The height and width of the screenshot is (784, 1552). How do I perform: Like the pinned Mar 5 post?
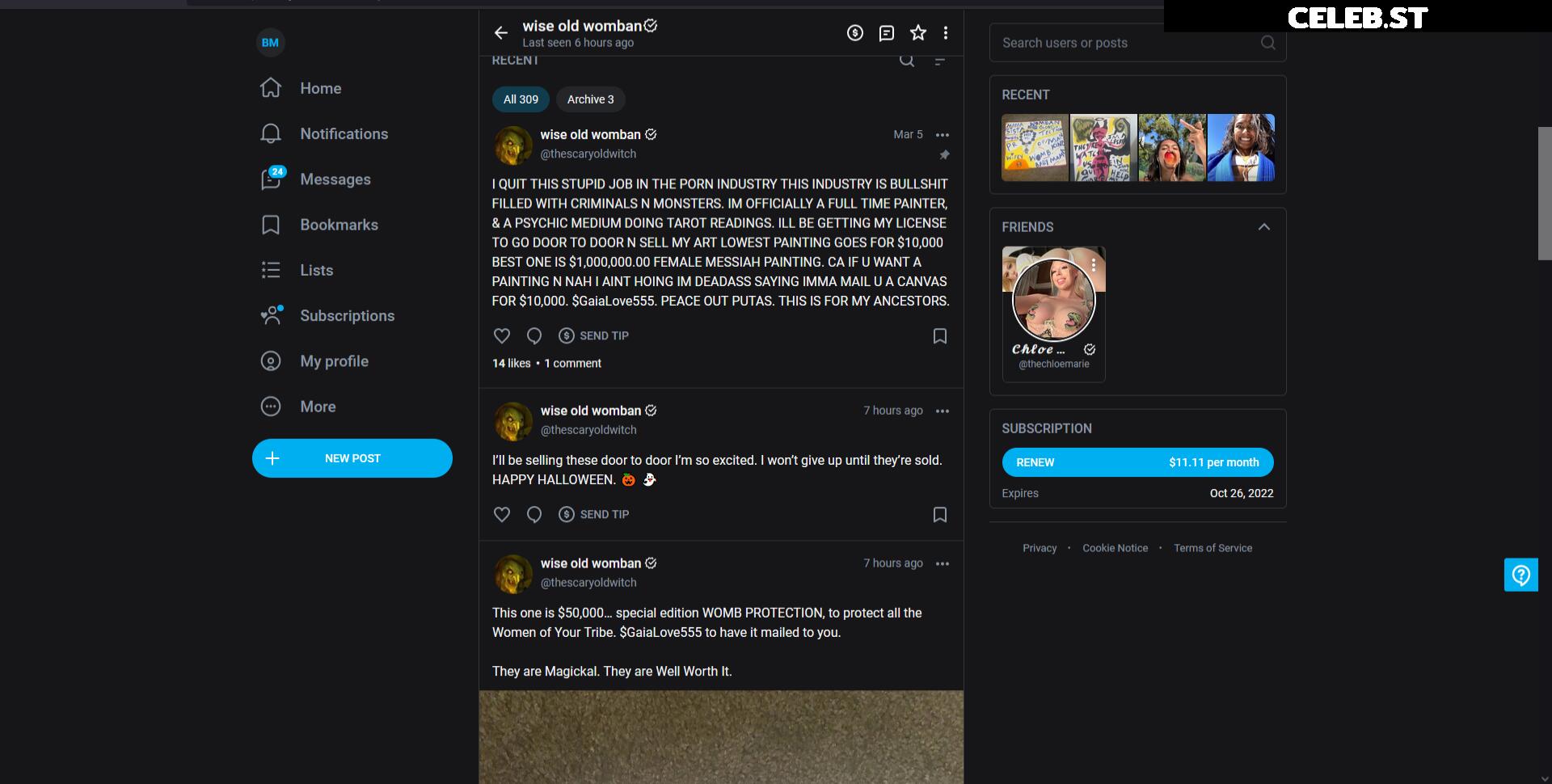tap(502, 335)
